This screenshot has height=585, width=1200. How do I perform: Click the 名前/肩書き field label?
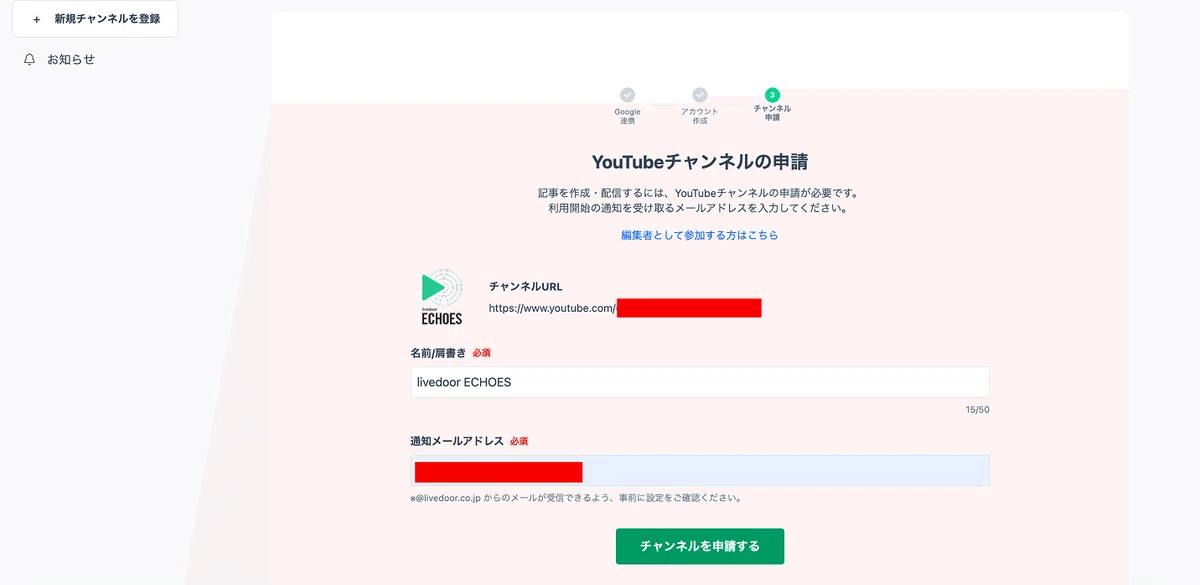pos(438,353)
